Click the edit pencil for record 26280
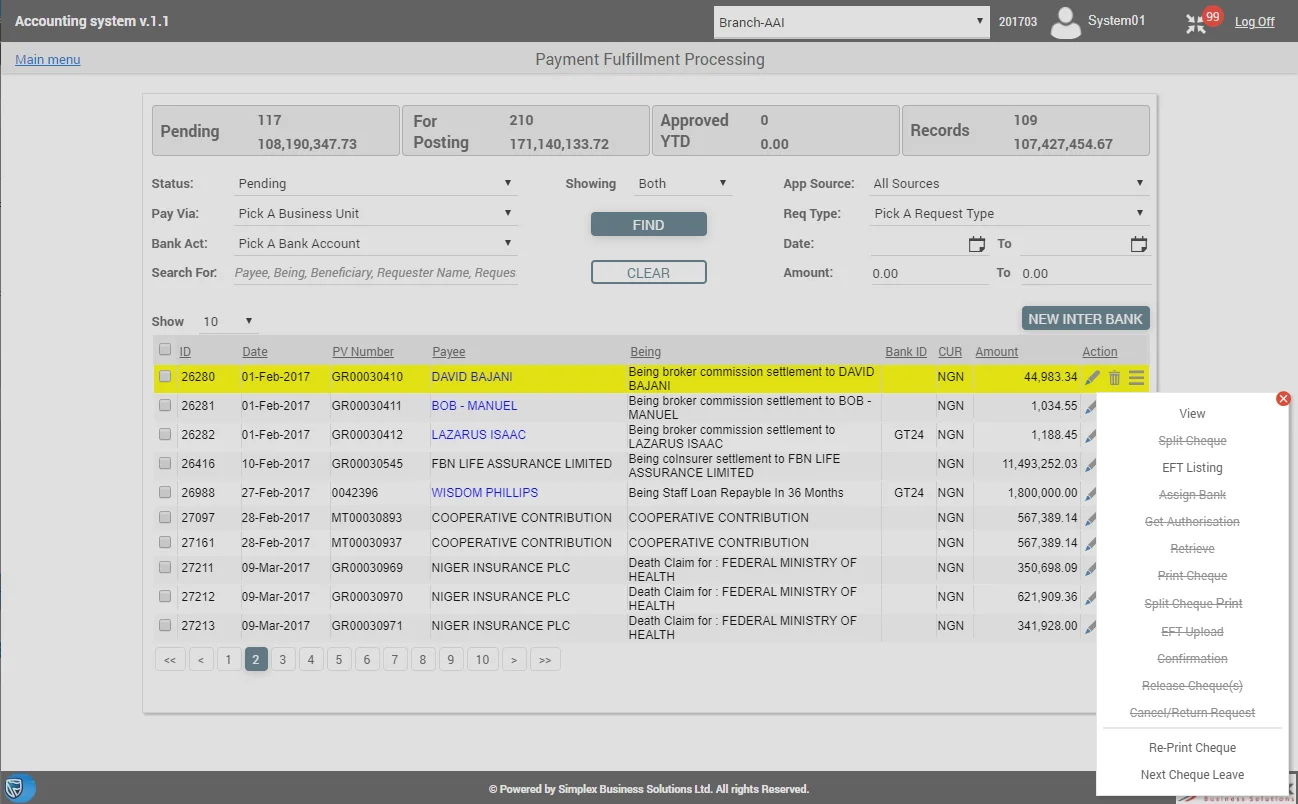 tap(1092, 377)
